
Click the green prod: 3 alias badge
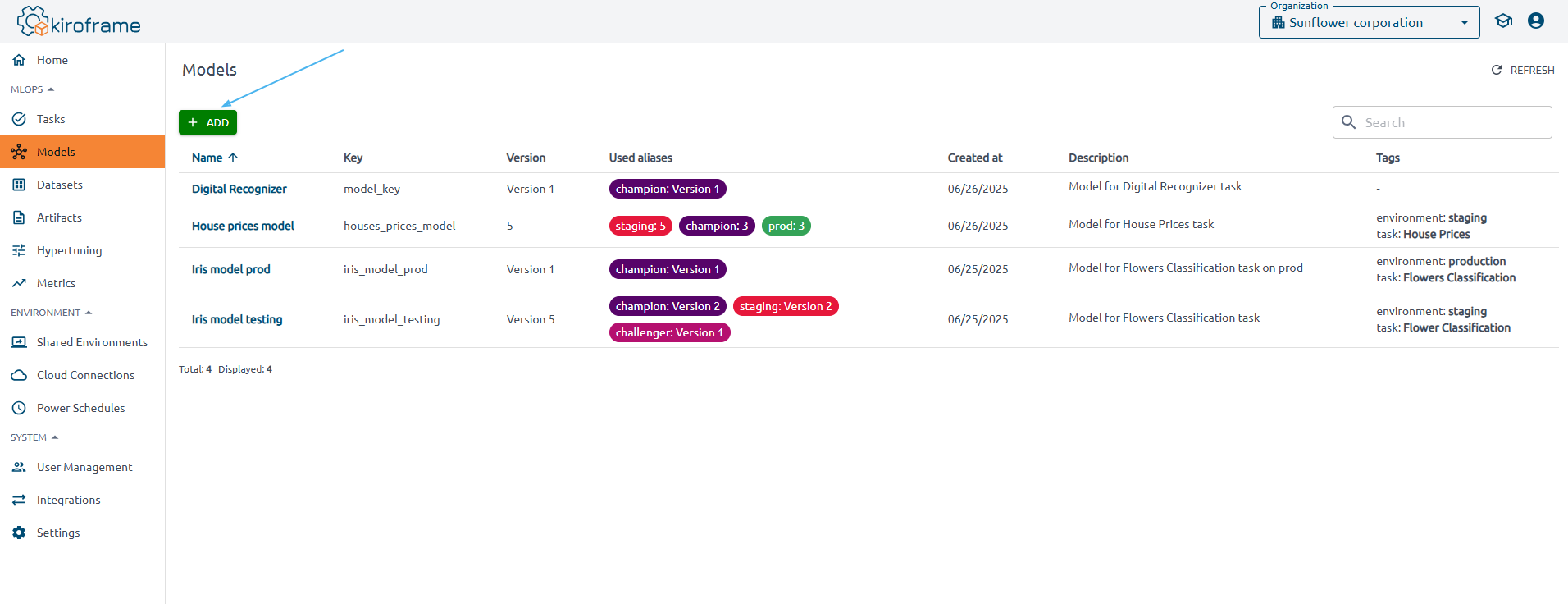pos(786,226)
